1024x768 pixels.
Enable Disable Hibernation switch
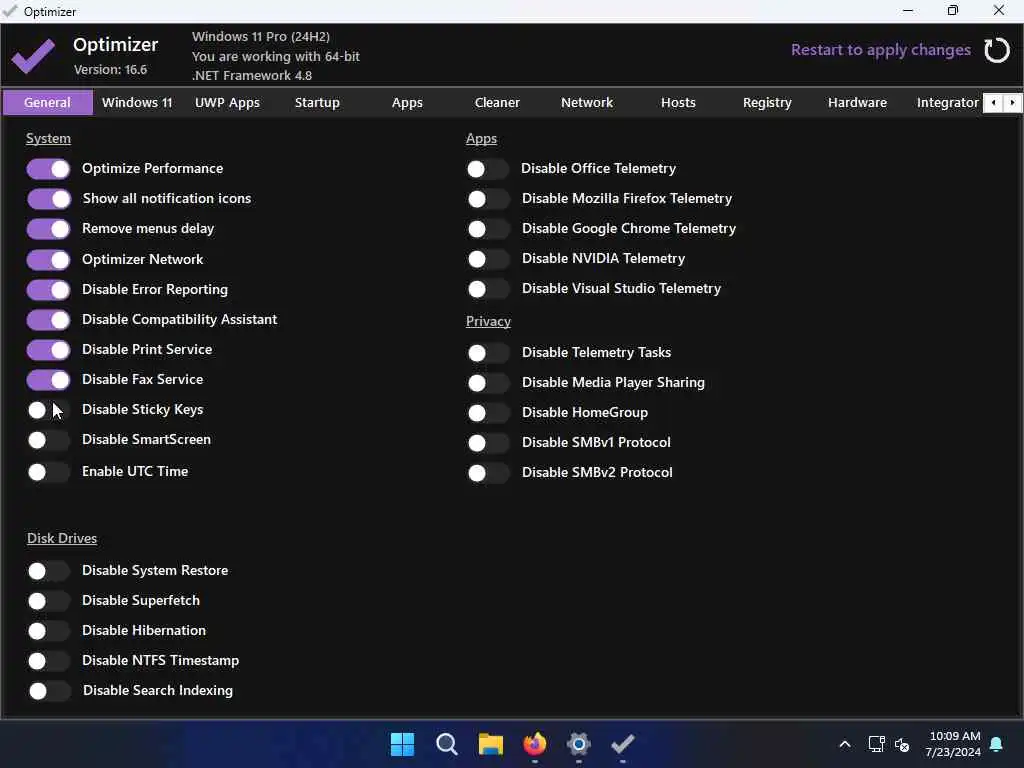coord(48,632)
